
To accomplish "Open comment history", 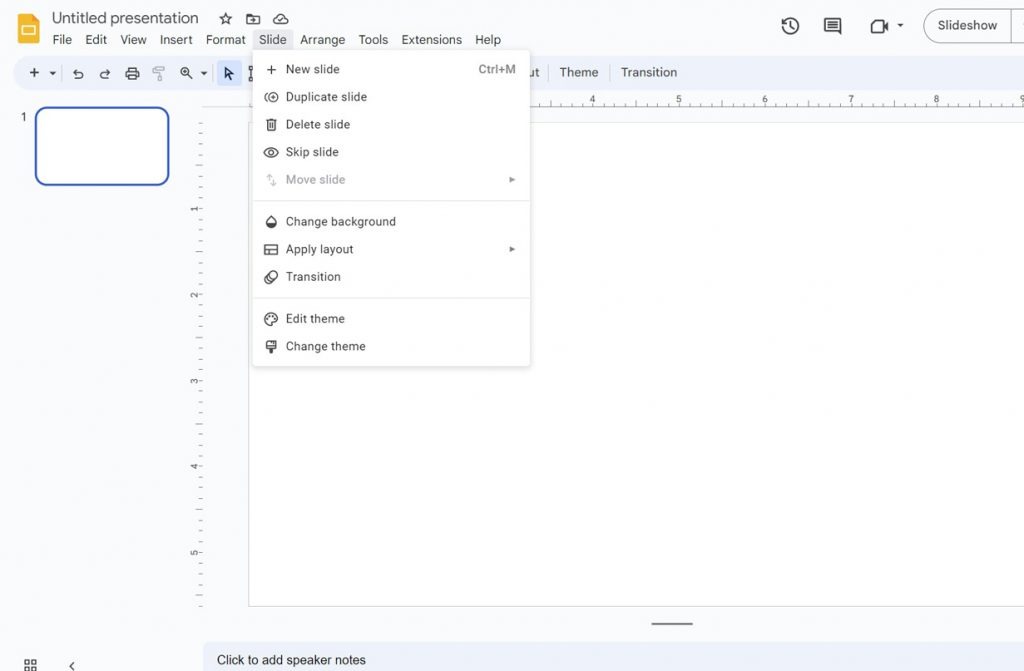I will pos(831,26).
